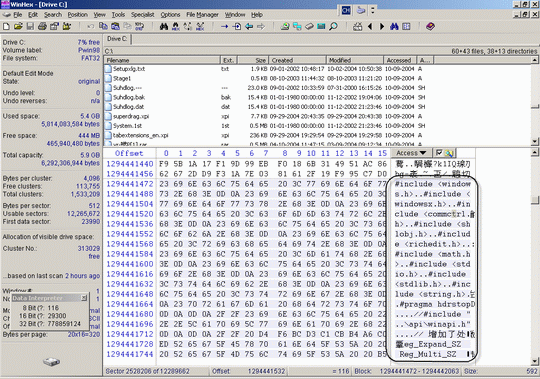Click the New file toolbar icon
Image resolution: width=540 pixels, height=379 pixels.
[6, 26]
